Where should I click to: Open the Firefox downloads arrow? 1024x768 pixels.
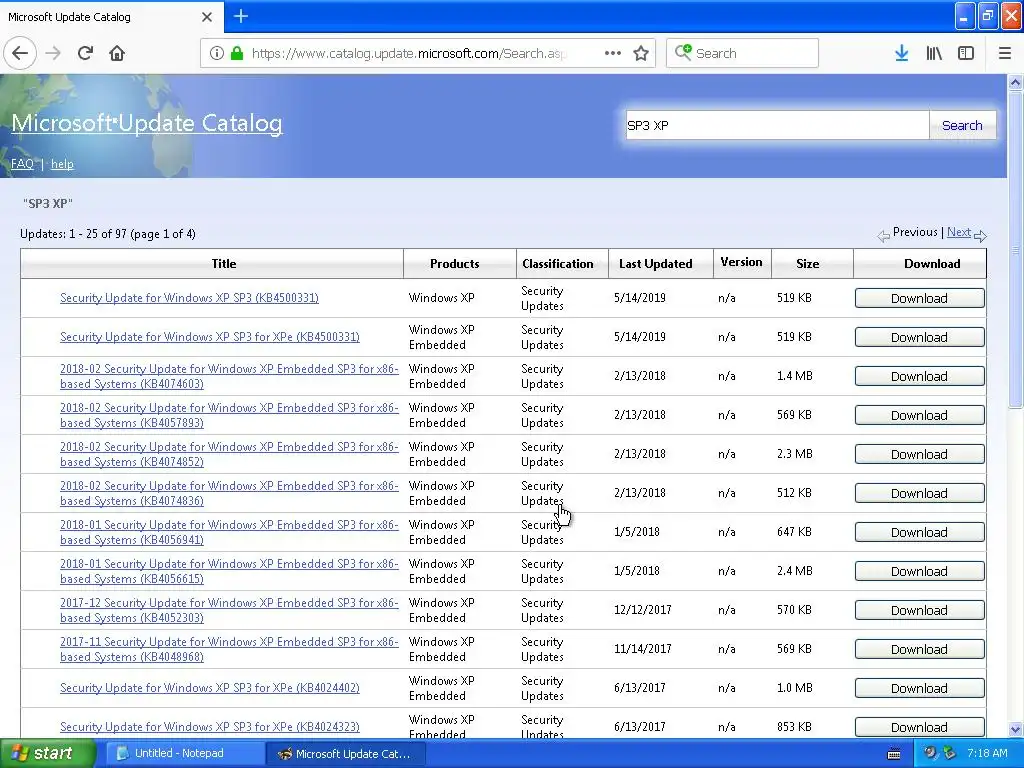[x=901, y=53]
